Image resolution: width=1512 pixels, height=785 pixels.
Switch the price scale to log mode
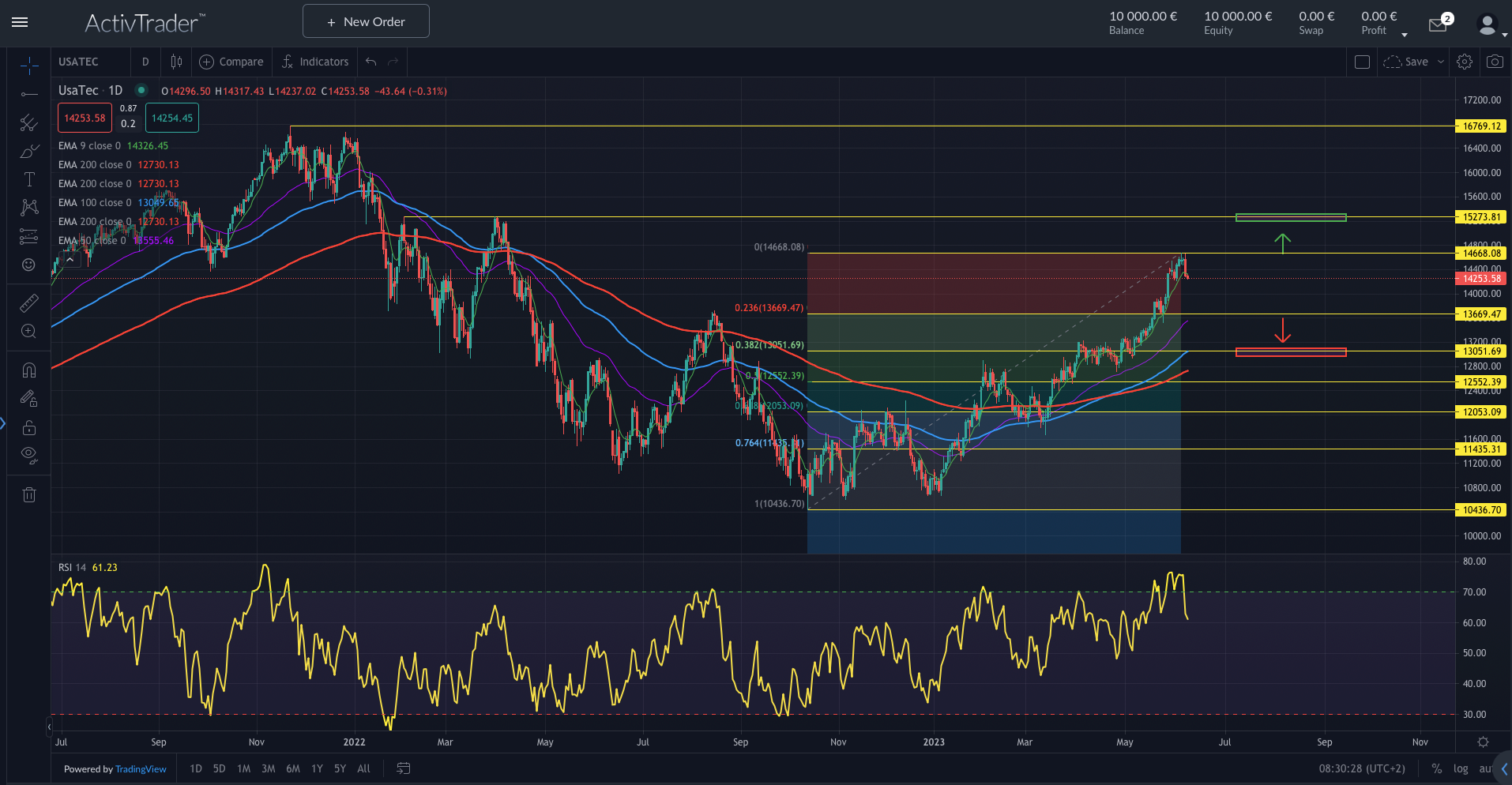tap(1461, 768)
